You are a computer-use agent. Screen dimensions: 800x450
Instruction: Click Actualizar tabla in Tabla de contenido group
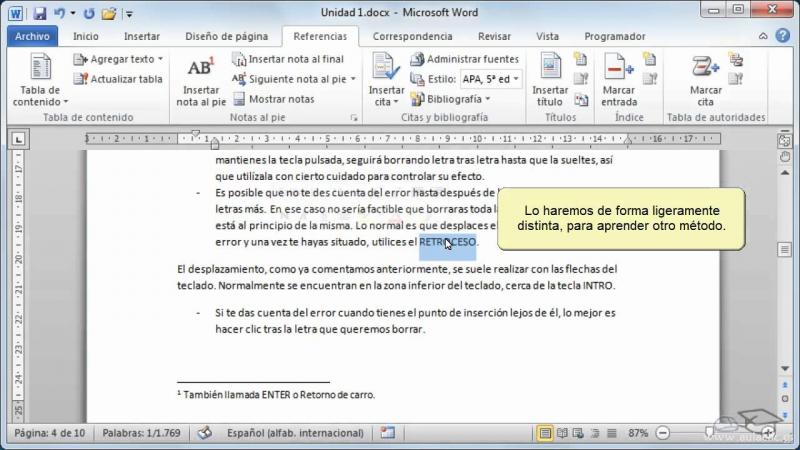click(x=118, y=79)
